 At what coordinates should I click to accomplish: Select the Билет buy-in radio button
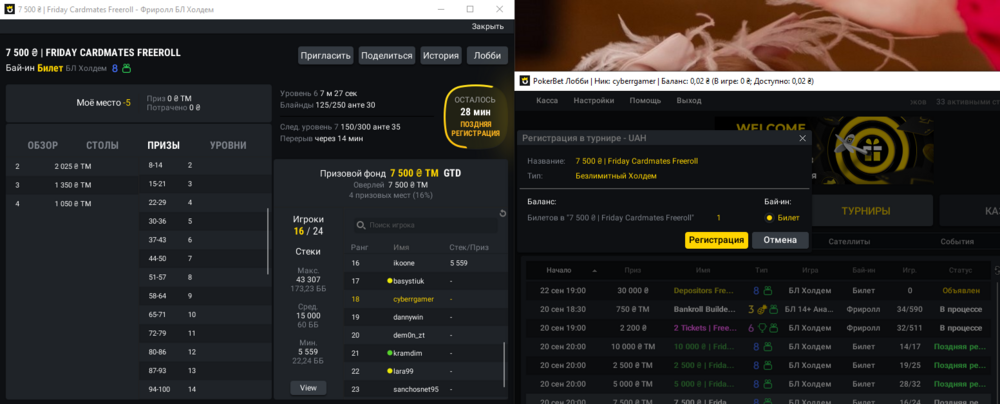[769, 217]
